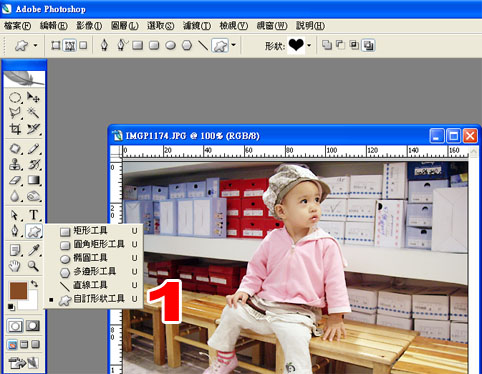Select the Sponge tool
Image resolution: width=482 pixels, height=374 pixels.
tap(33, 196)
